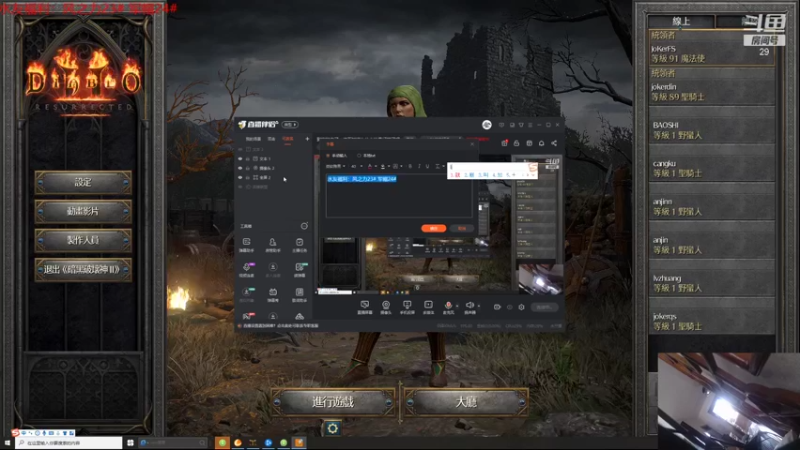The width and height of the screenshot is (800, 450).
Task: Select the local txt radio option
Action: (x=366, y=155)
